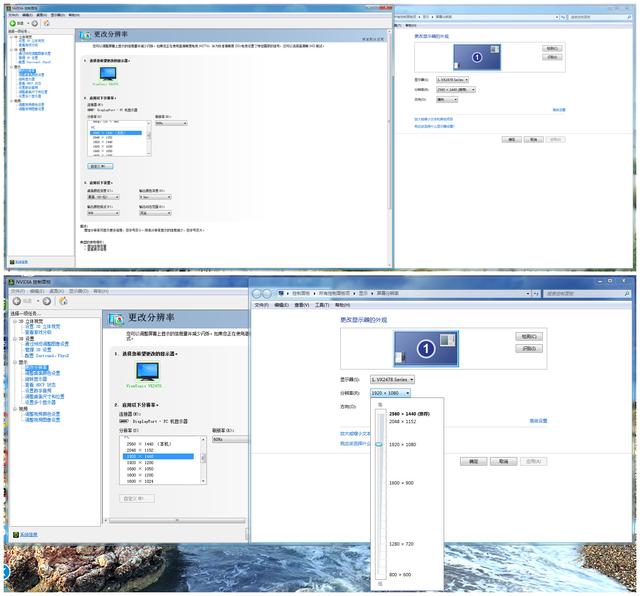This screenshot has height=596, width=640.
Task: Open 查看 HDCP 状态 in bottom NVIDIA tree
Action: click(40, 385)
